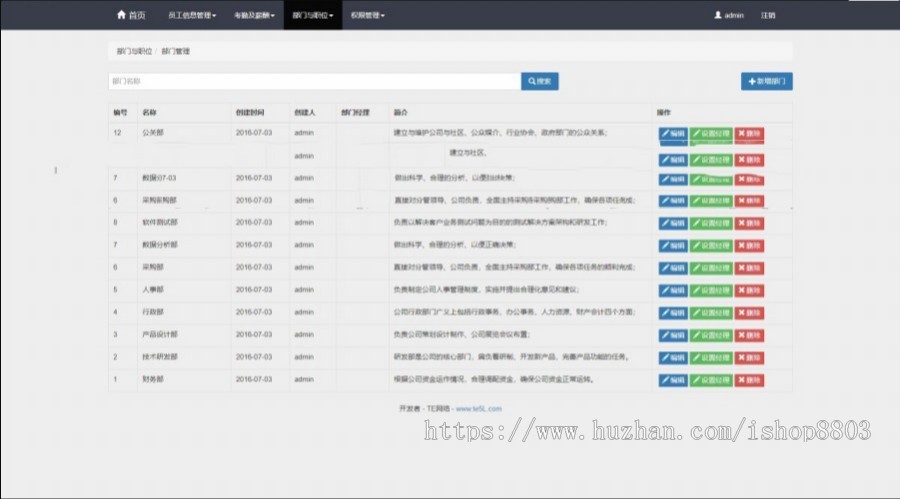Click 部门与职位 in the breadcrumb

134,51
